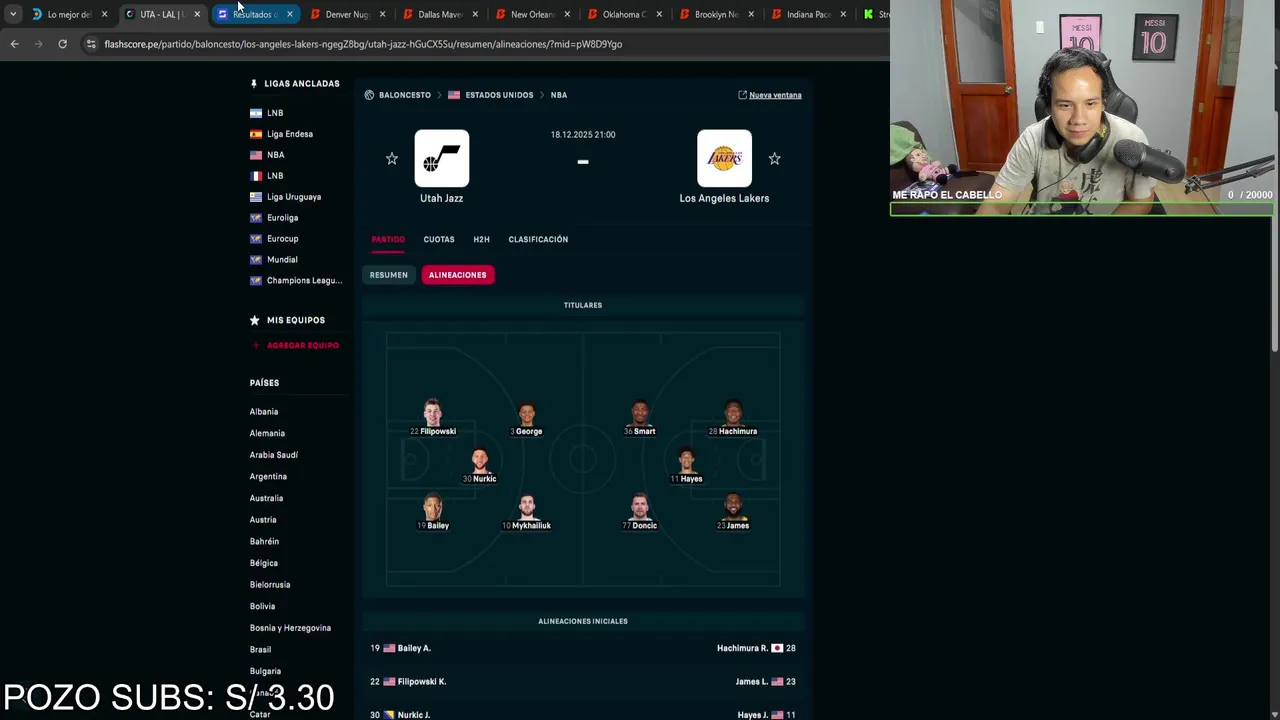Favorite Utah Jazz with star icon
This screenshot has width=1280, height=720.
[x=392, y=159]
